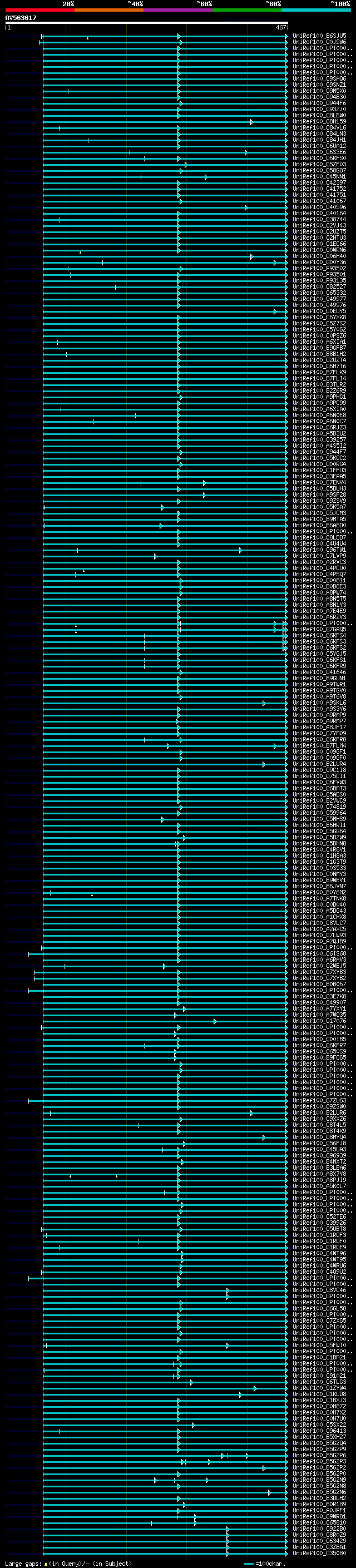Select the UniRef100_Q96TW1 entry

coord(319,550)
